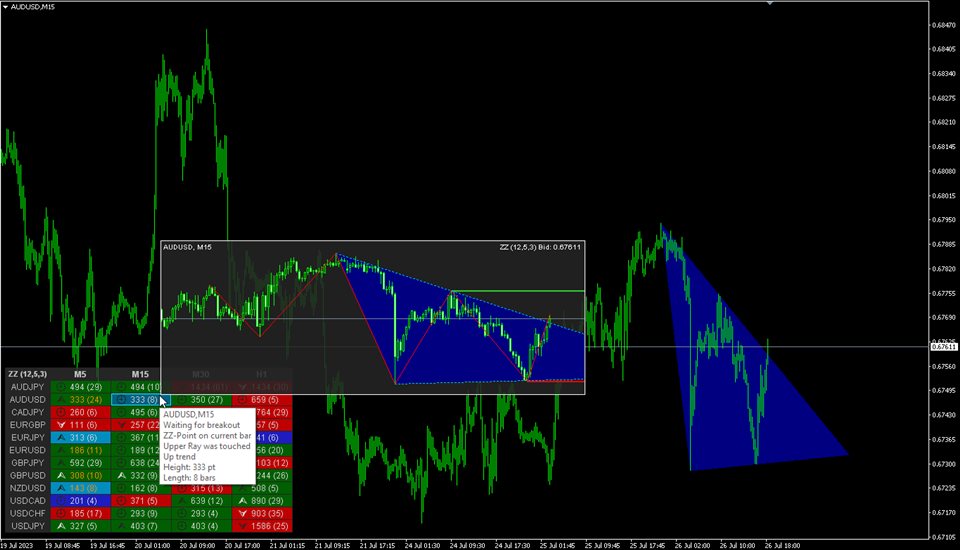
Task: Click the circle icon in AUDJPY M5 cell
Action: [61, 387]
